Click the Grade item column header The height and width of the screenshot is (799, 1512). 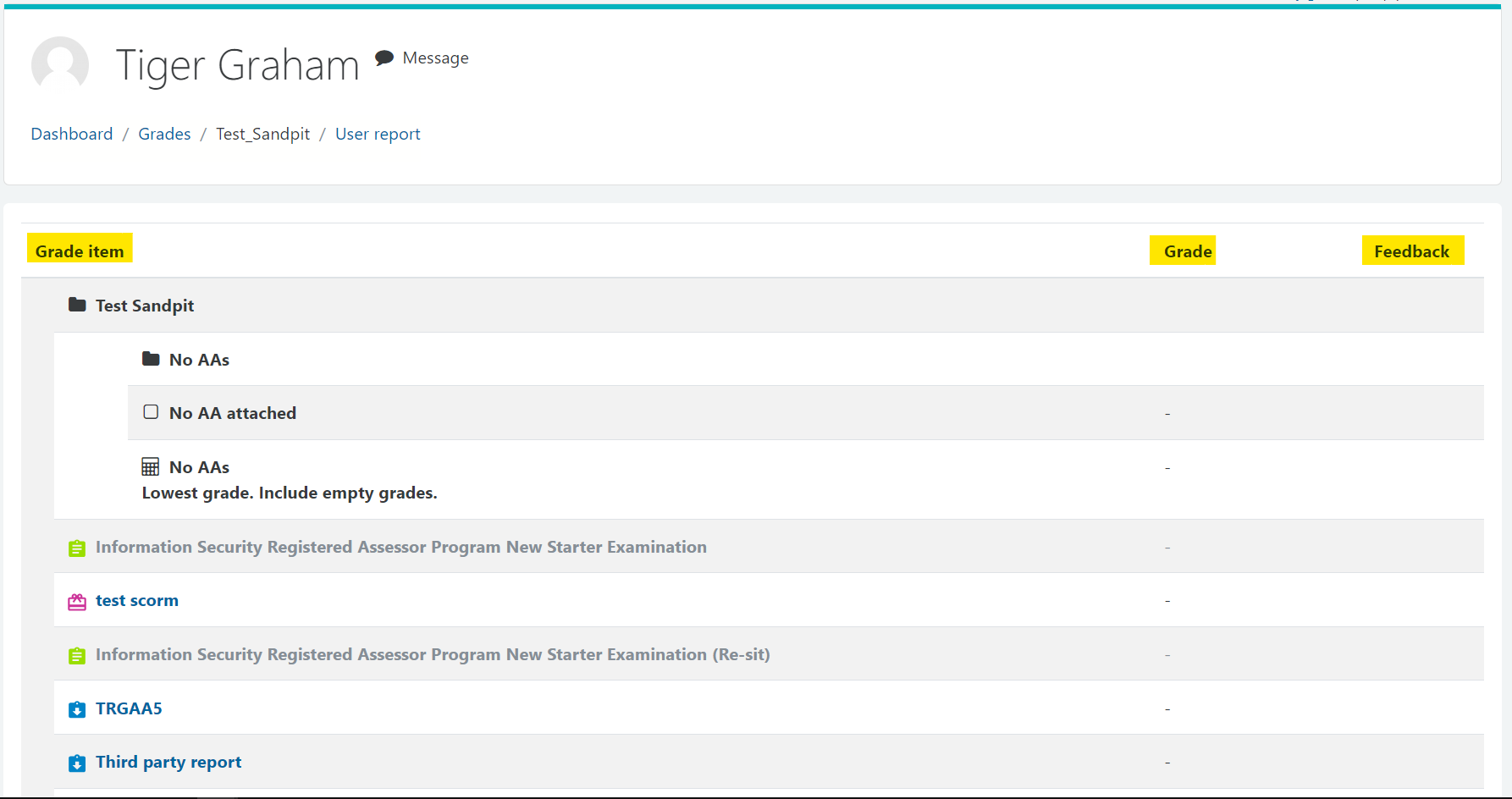pyautogui.click(x=80, y=251)
